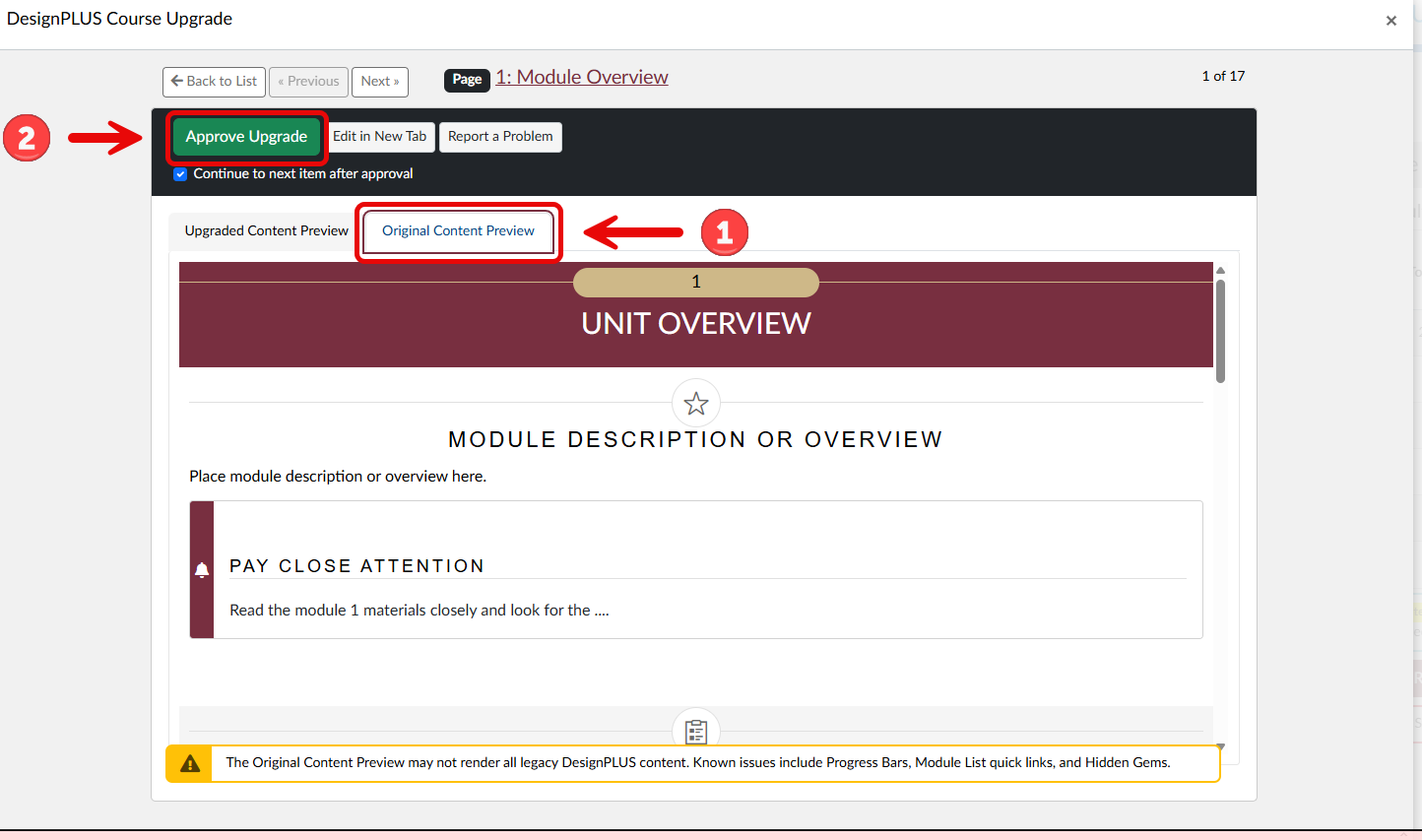Click the bell icon beside Pay Close Attention
Screen dimensions: 1422x840
(x=202, y=569)
